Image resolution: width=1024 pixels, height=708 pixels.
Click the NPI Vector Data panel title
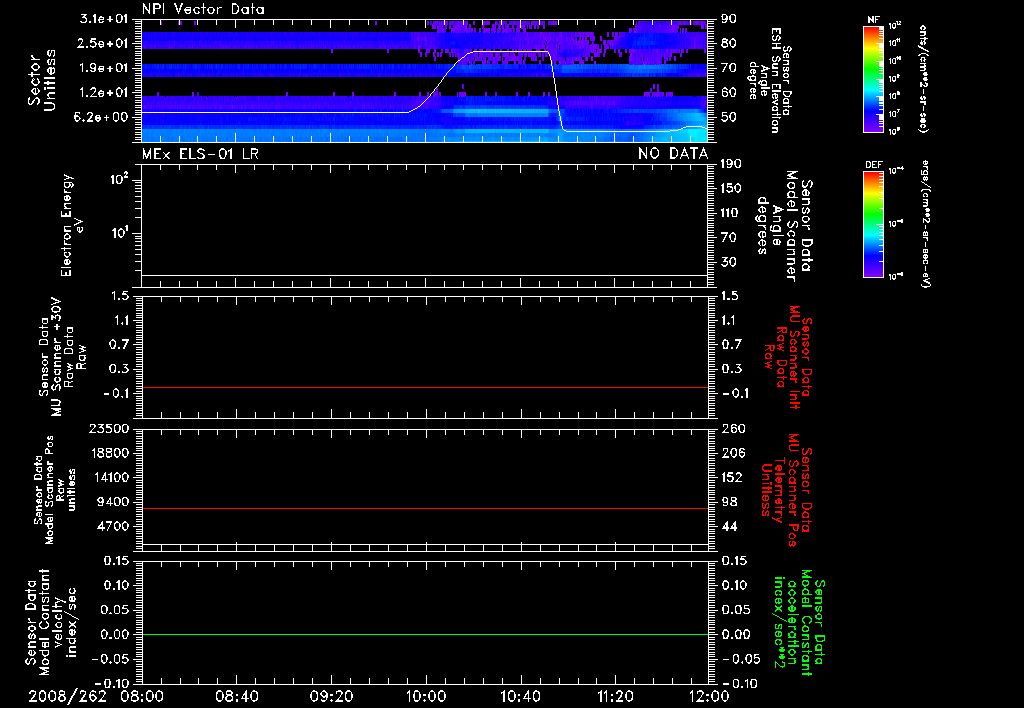[203, 9]
